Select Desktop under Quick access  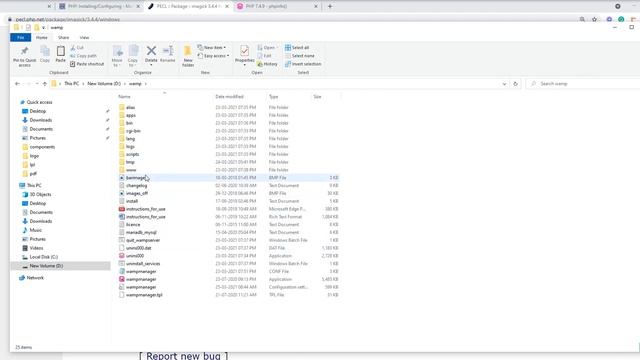pos(38,111)
